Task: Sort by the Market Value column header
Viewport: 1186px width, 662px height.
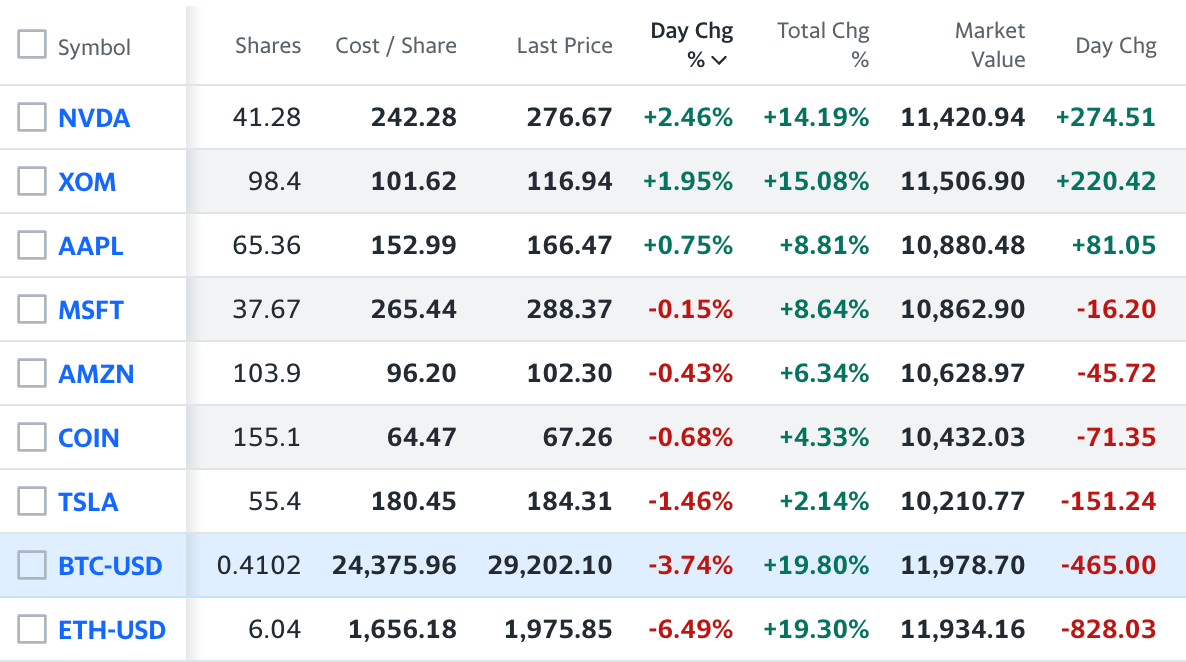Action: click(x=989, y=45)
